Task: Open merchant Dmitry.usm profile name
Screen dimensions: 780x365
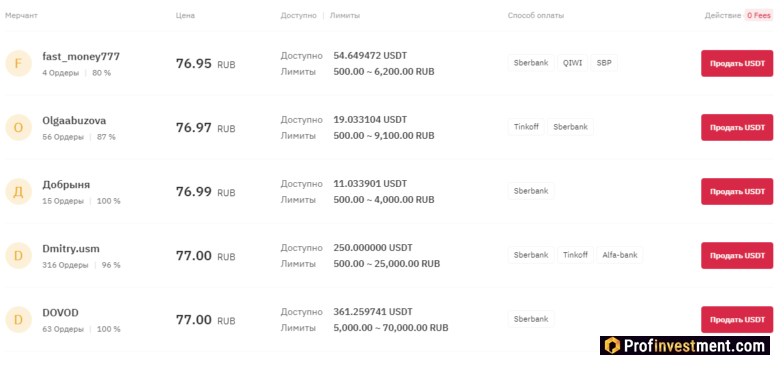Action: click(71, 249)
